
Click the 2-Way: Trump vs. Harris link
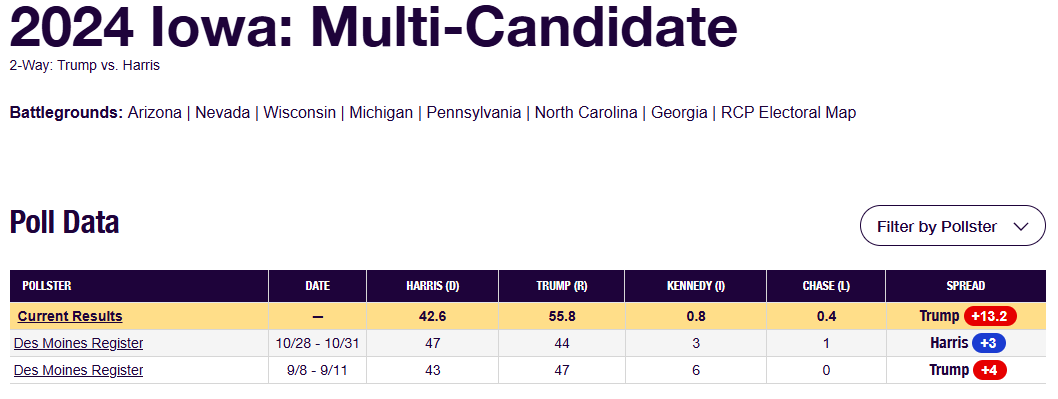(84, 66)
